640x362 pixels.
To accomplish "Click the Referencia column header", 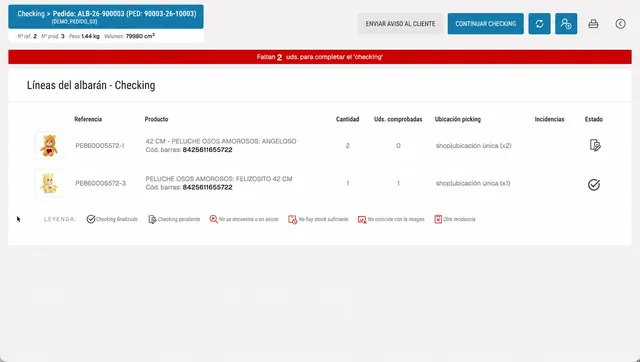I will [x=88, y=119].
